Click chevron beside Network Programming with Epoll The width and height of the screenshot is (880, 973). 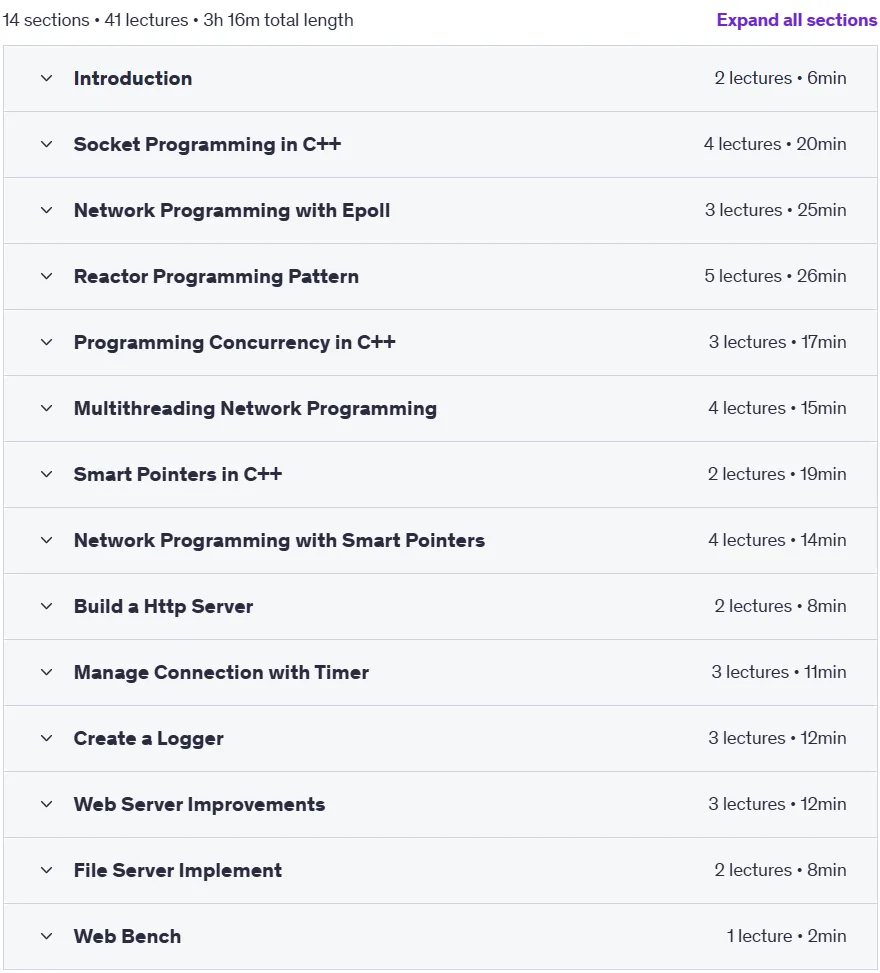47,210
